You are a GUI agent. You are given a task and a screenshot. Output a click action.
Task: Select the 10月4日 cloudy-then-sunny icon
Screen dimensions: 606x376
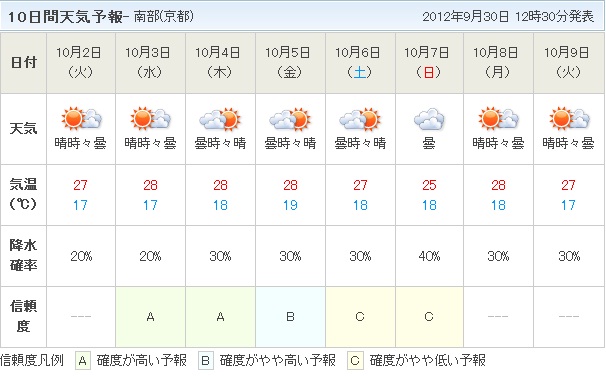point(220,118)
